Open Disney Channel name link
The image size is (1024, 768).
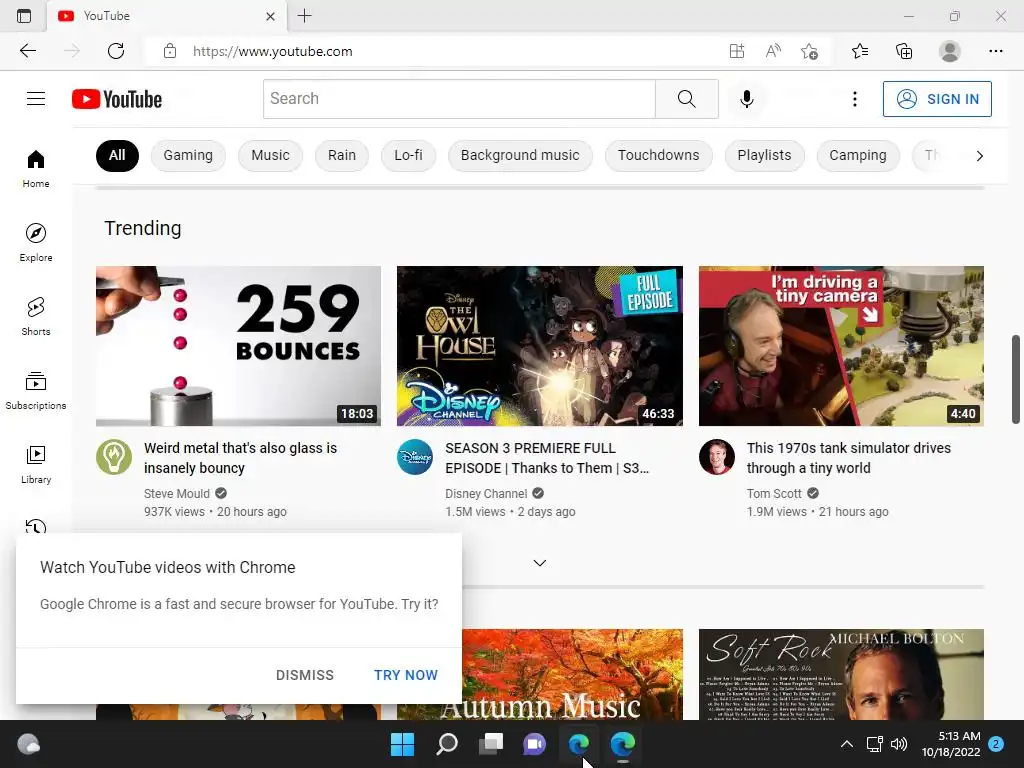486,493
